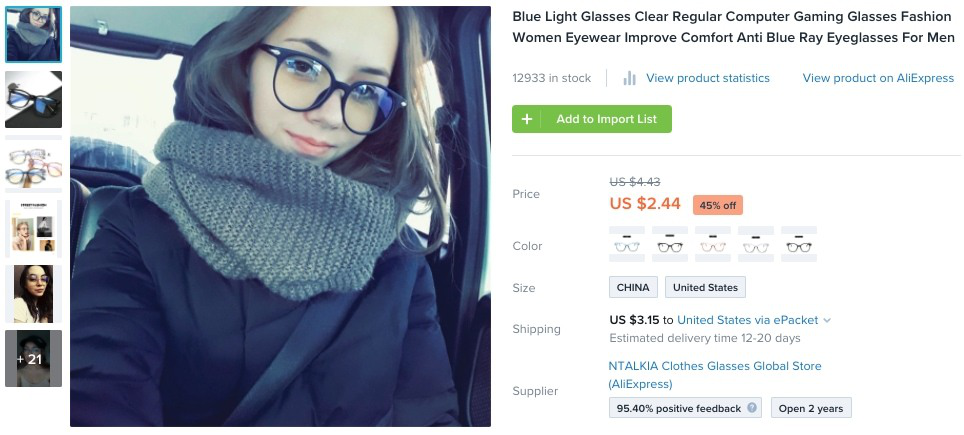Expand the shipping method dropdown arrow
964x435 pixels.
(x=827, y=321)
